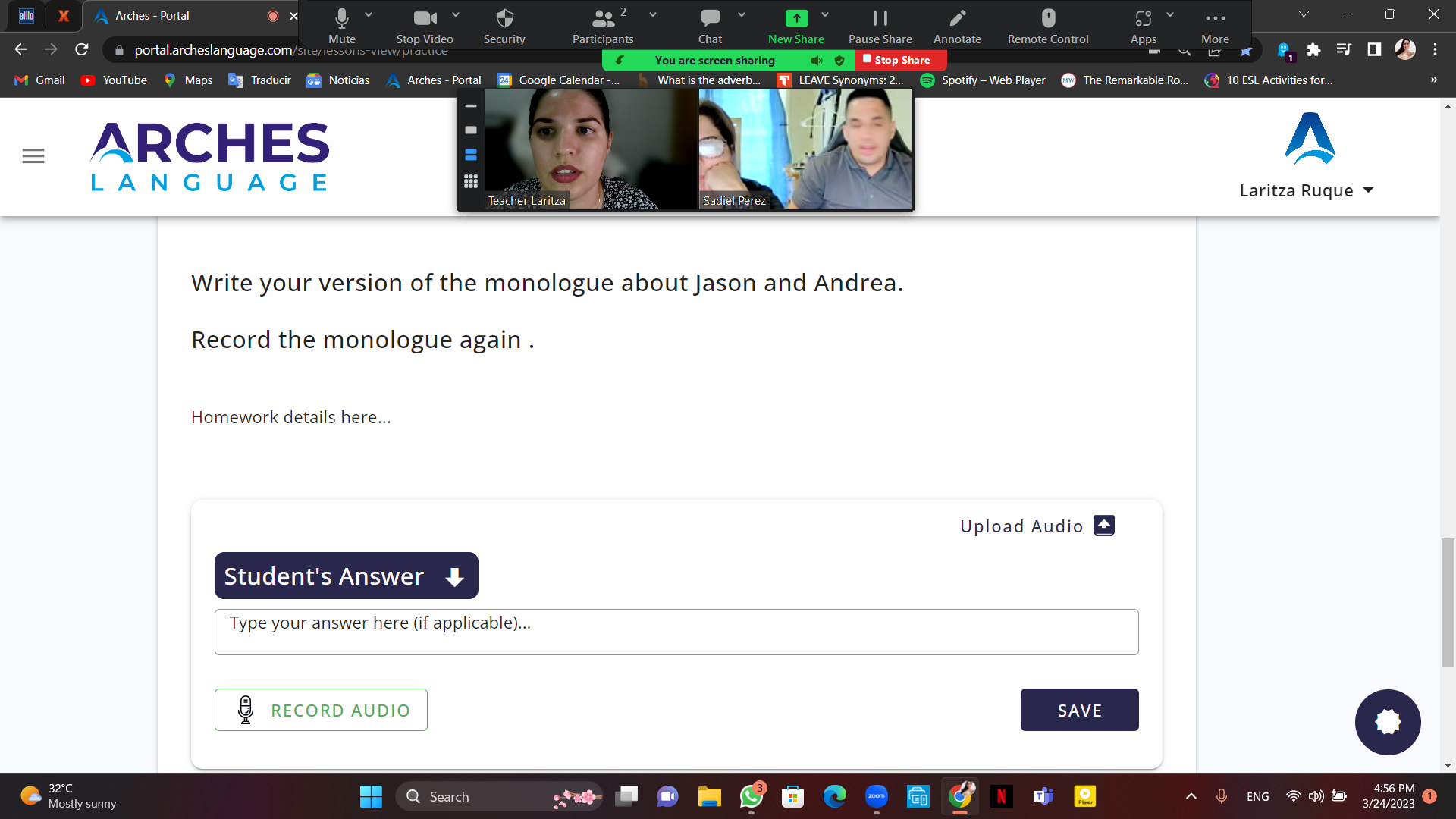Click Upload Audio icon
Viewport: 1456px width, 819px height.
1104,526
